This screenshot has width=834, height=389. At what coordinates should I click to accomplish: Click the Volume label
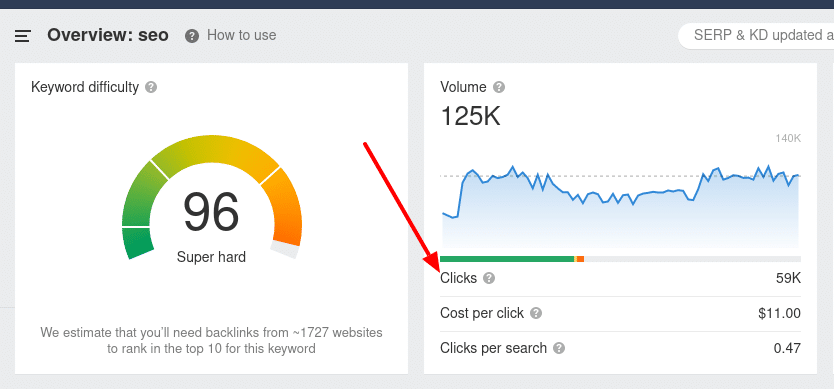tap(463, 87)
